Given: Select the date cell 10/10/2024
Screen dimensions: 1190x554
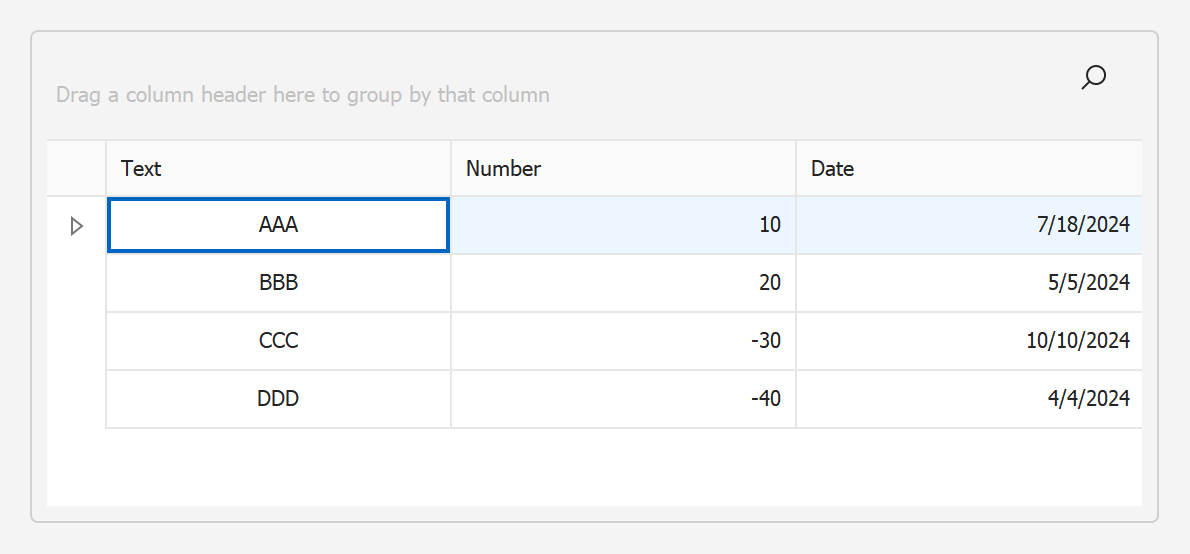Looking at the screenshot, I should pos(968,341).
